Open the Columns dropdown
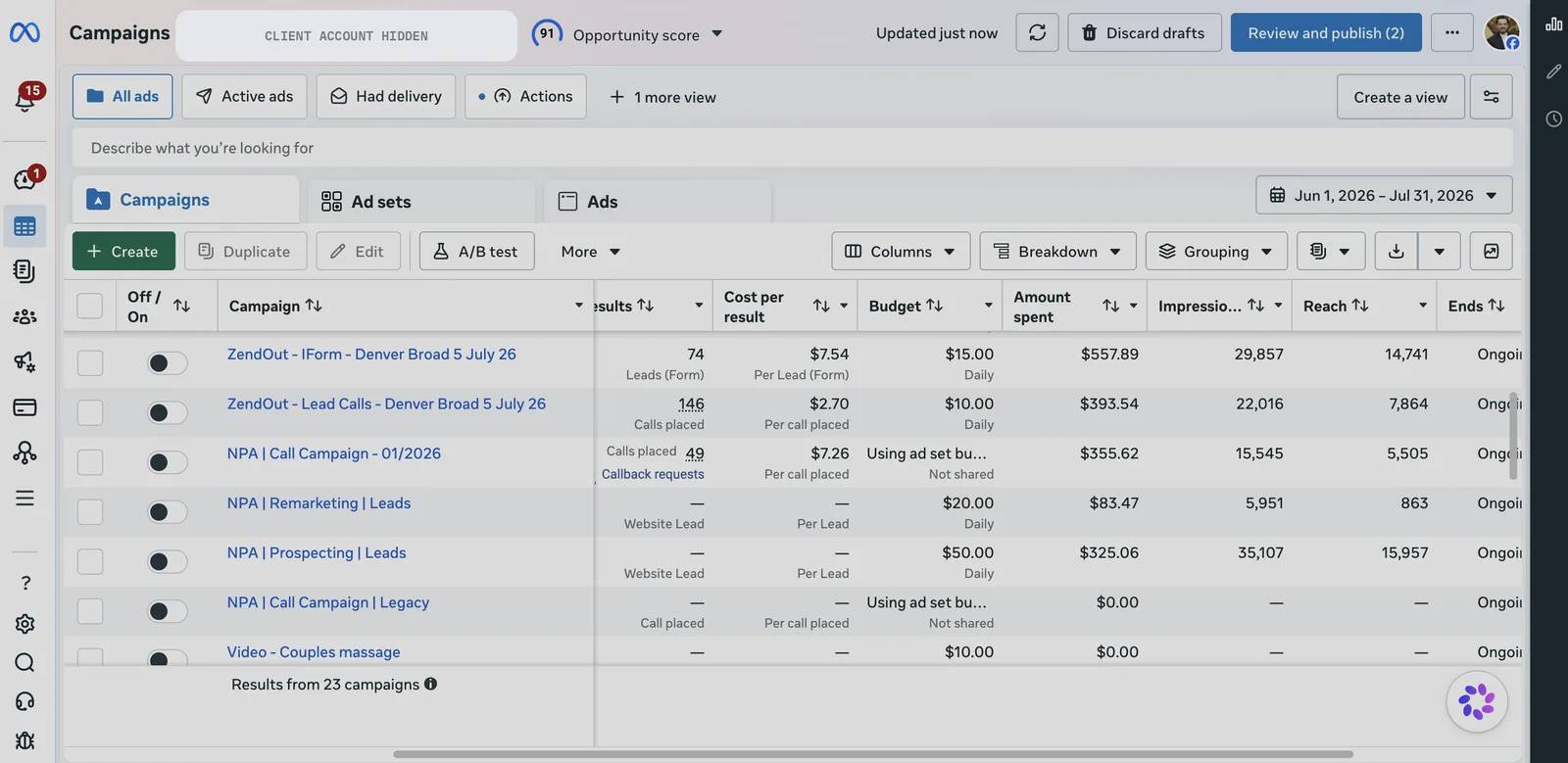 (x=901, y=252)
